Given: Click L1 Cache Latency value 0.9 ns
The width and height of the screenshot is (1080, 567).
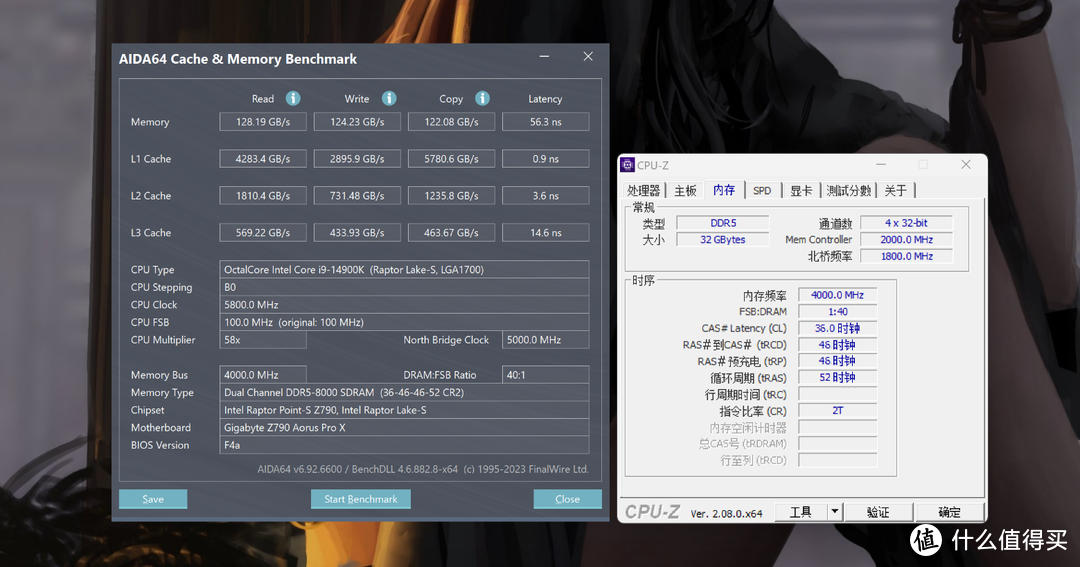Looking at the screenshot, I should (546, 158).
